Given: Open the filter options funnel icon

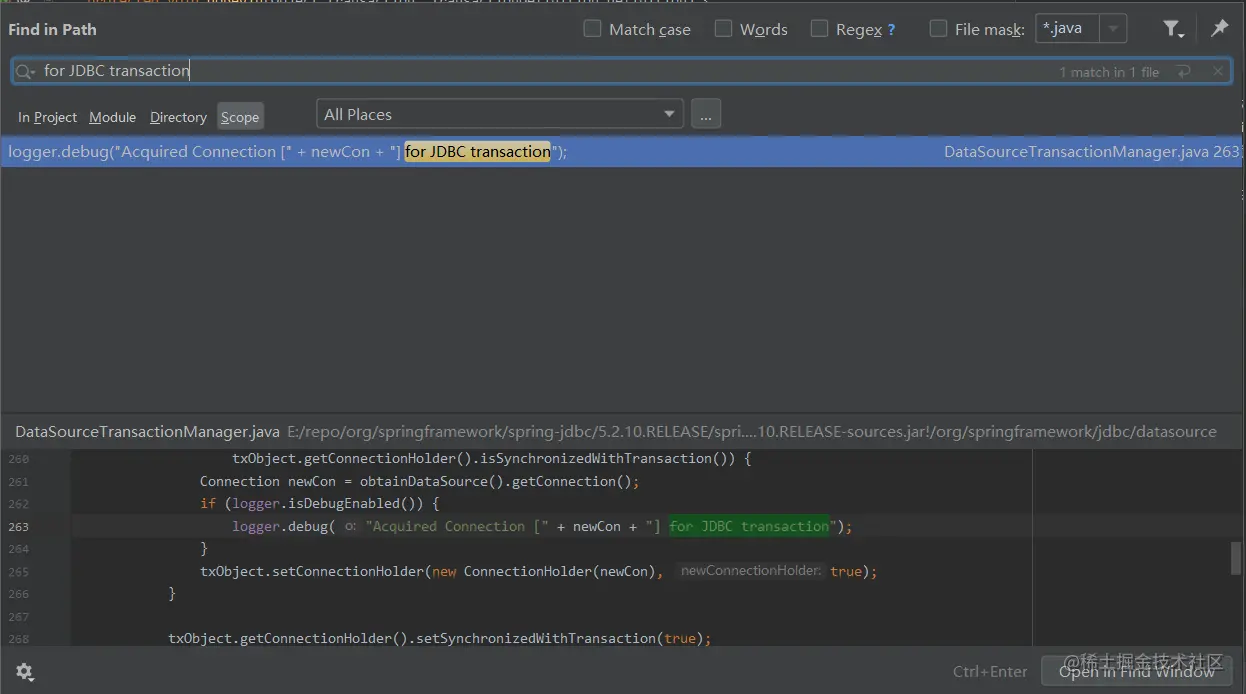Looking at the screenshot, I should pos(1173,29).
